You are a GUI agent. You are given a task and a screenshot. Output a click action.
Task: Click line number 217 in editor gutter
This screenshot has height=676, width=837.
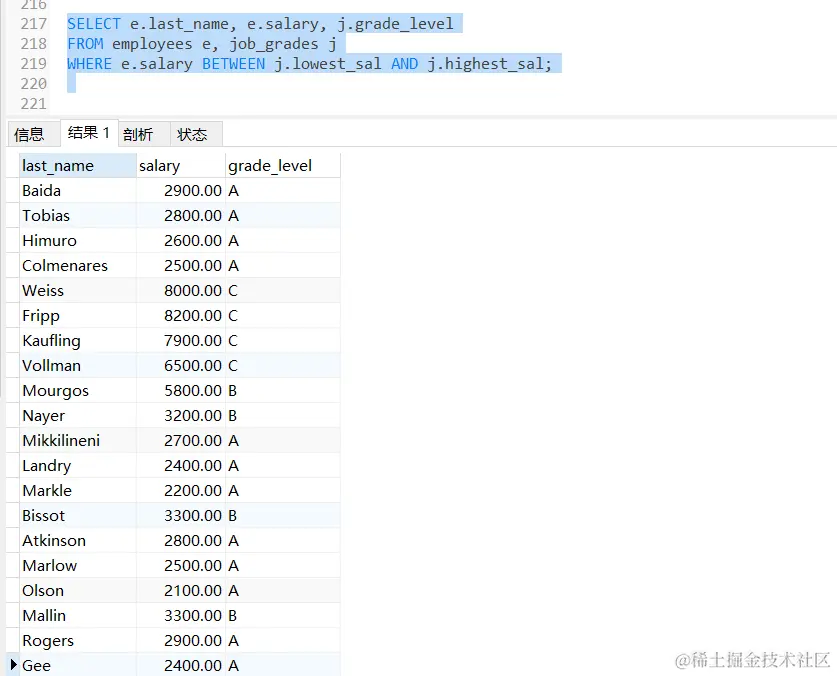click(34, 23)
